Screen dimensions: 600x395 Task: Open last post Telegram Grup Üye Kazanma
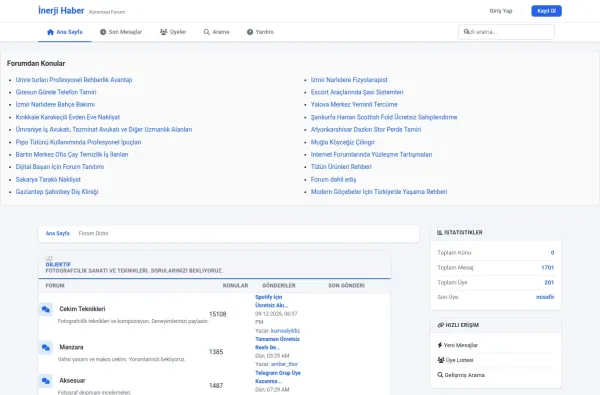point(278,377)
